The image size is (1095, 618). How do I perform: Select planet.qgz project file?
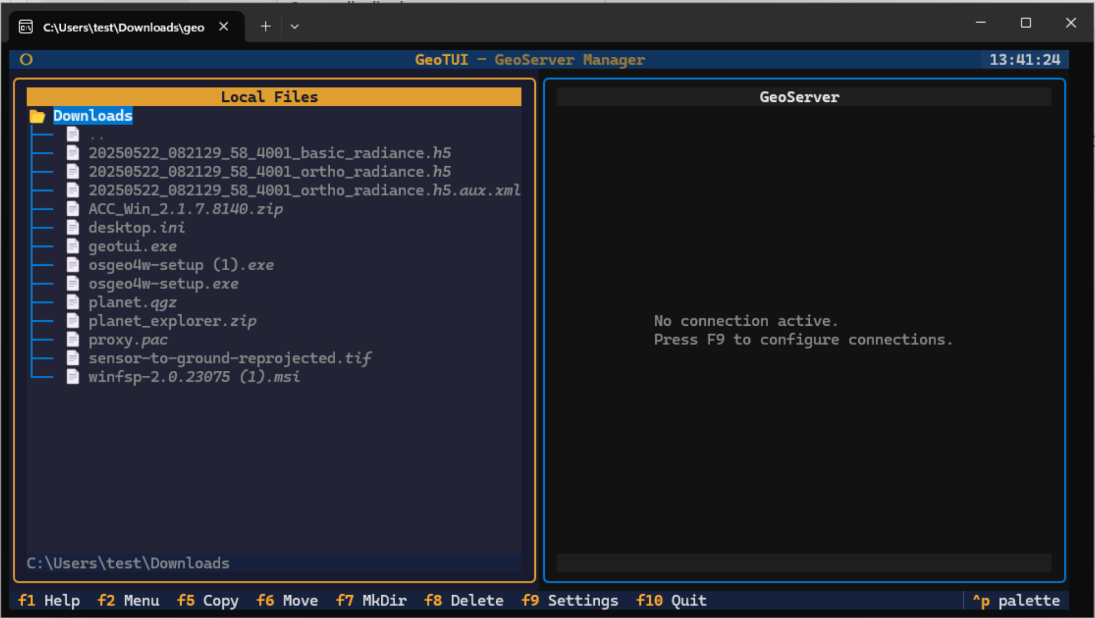pyautogui.click(x=133, y=302)
